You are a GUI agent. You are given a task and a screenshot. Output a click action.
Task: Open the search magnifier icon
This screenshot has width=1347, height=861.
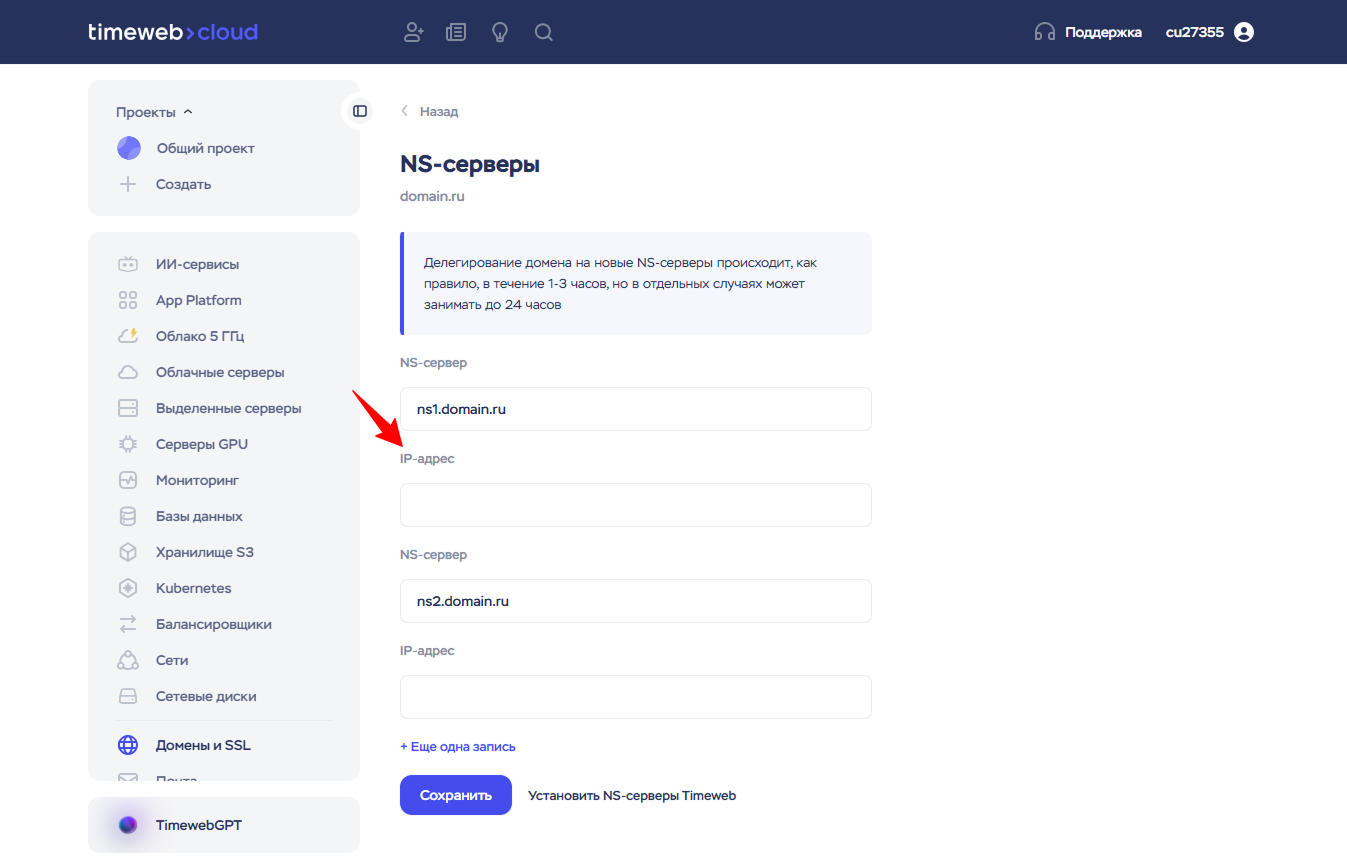click(x=544, y=32)
